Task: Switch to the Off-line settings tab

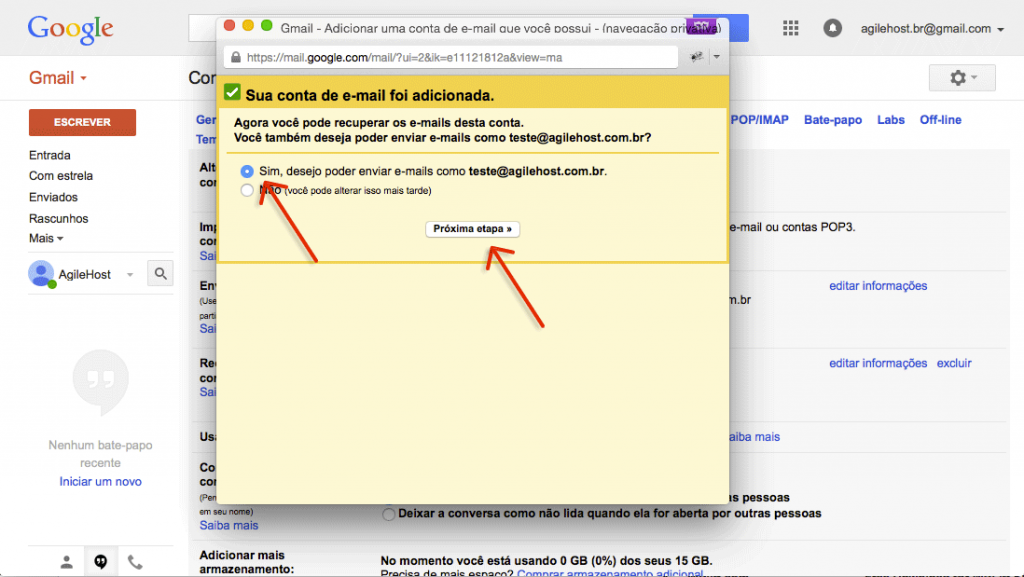Action: click(x=940, y=120)
